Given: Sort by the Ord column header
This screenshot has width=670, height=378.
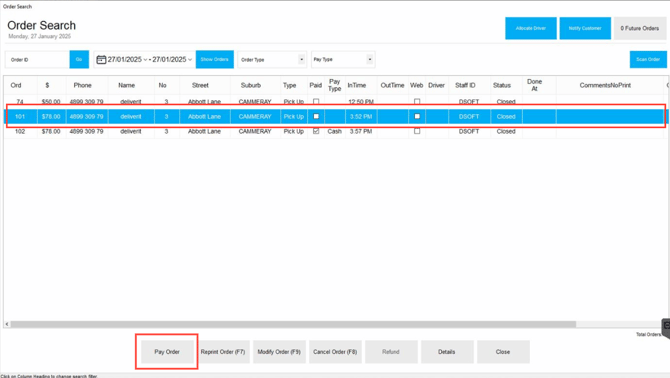Looking at the screenshot, I should (16, 85).
